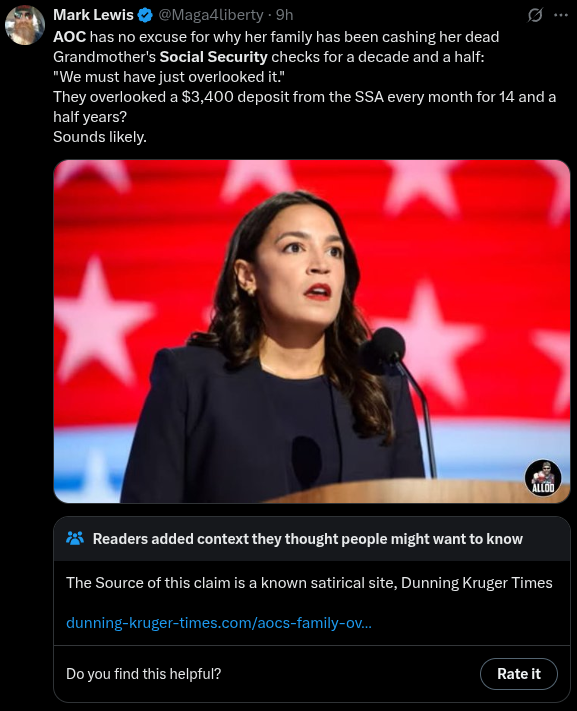Click the quoted 'We must have just overlooked it' line
Image resolution: width=577 pixels, height=711 pixels.
[x=169, y=77]
